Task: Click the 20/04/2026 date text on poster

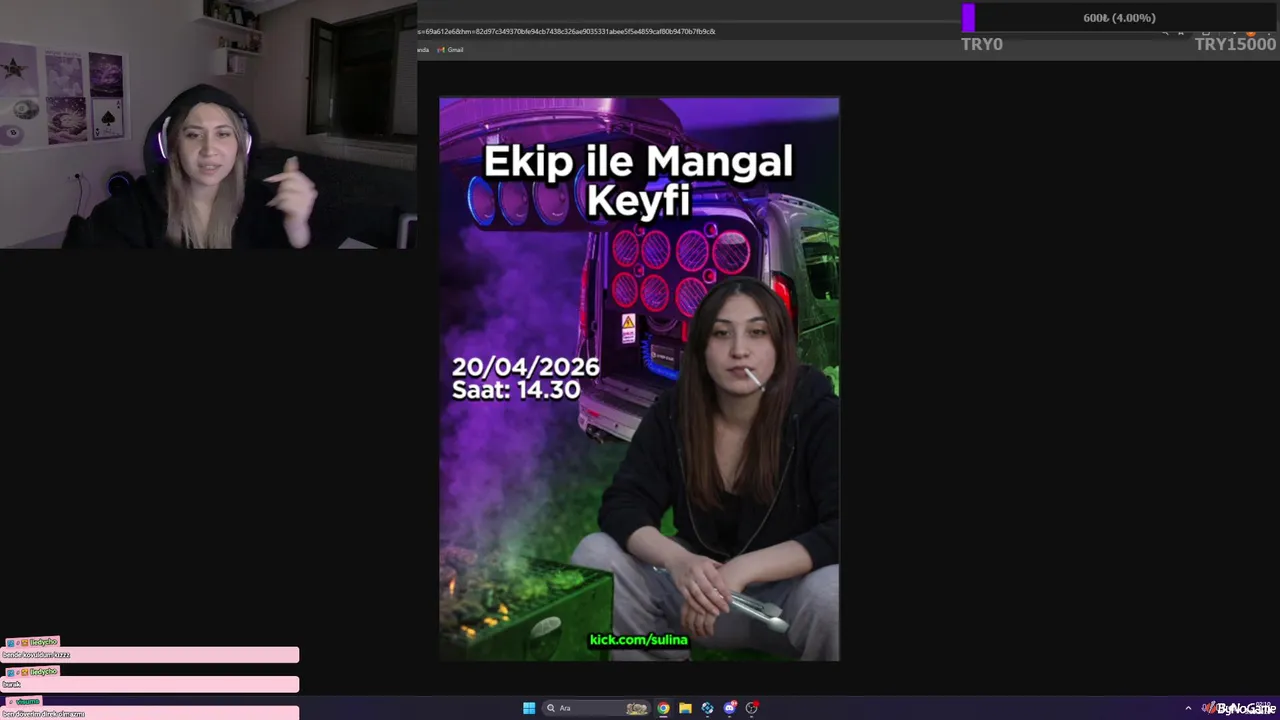Action: (526, 367)
